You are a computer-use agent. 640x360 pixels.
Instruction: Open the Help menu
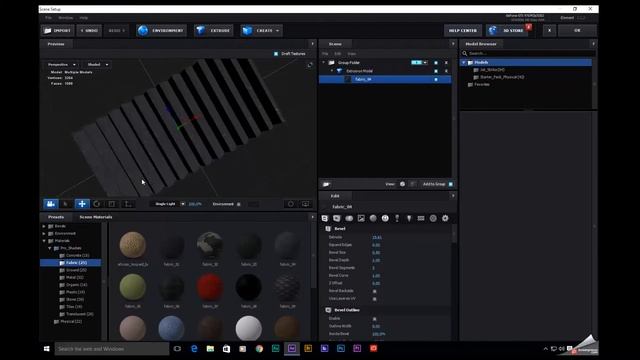(84, 18)
